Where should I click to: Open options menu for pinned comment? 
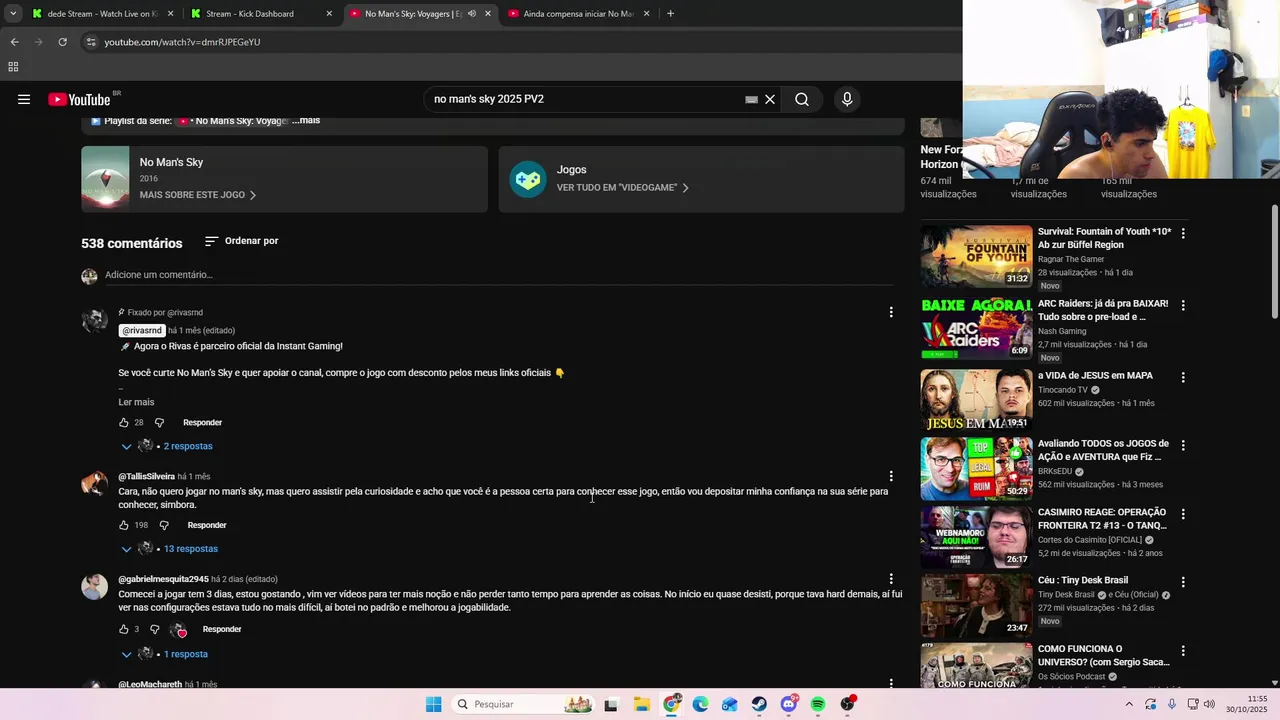coord(891,312)
